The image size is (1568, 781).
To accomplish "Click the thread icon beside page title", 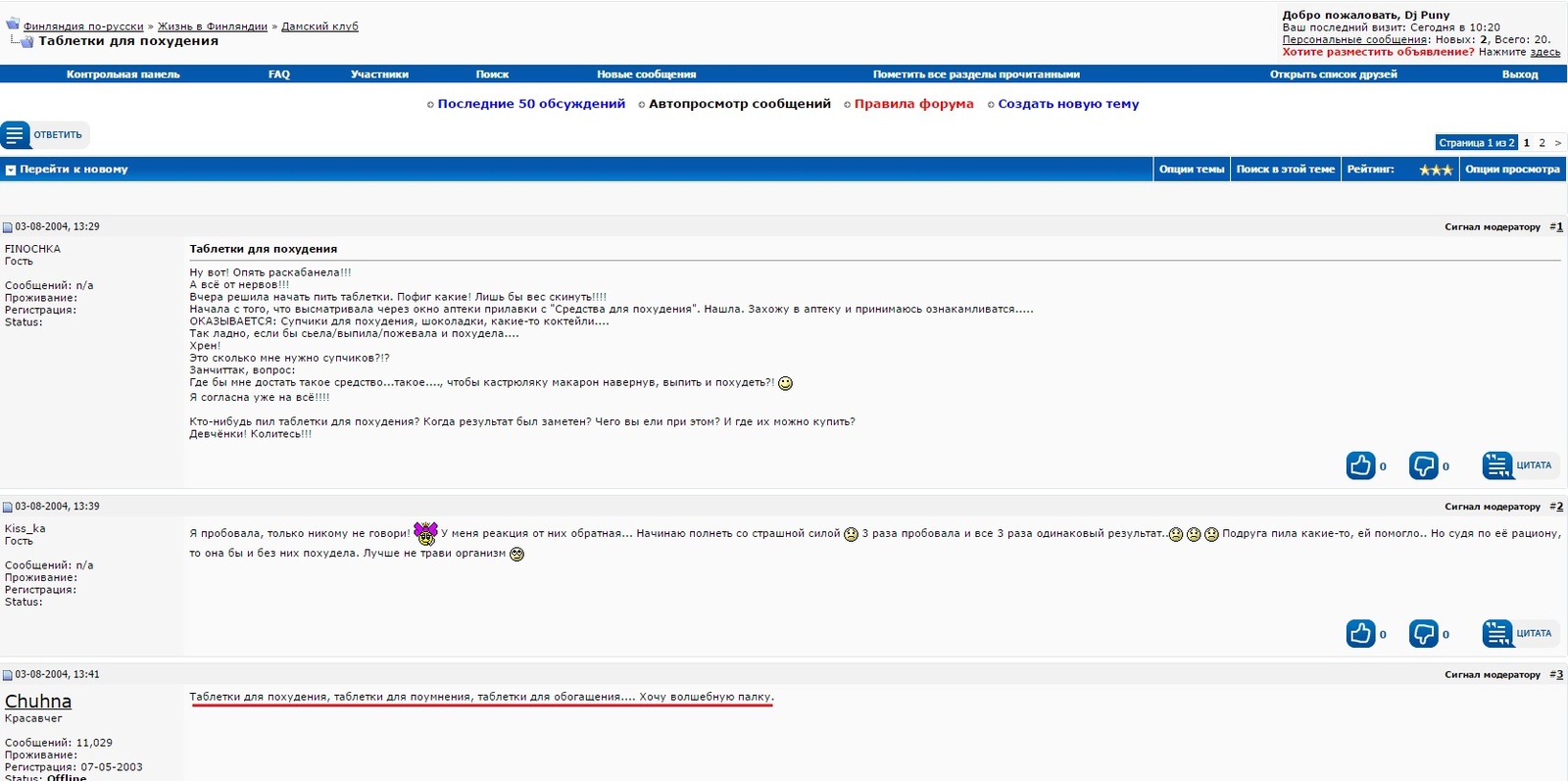I will (x=26, y=42).
